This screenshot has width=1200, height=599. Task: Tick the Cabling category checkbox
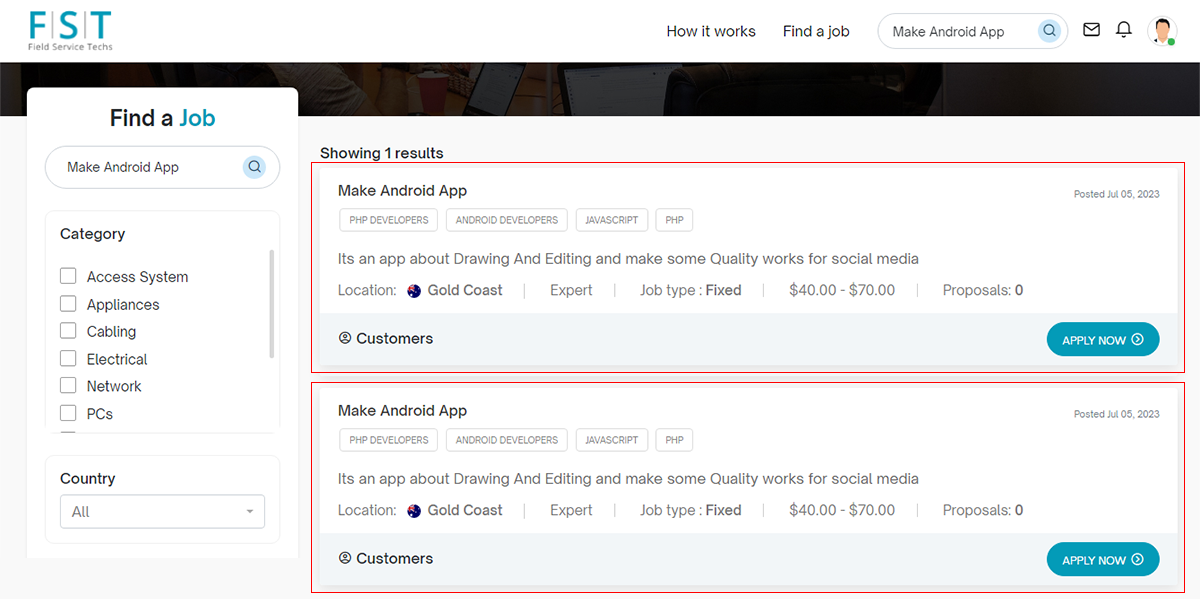coord(68,331)
